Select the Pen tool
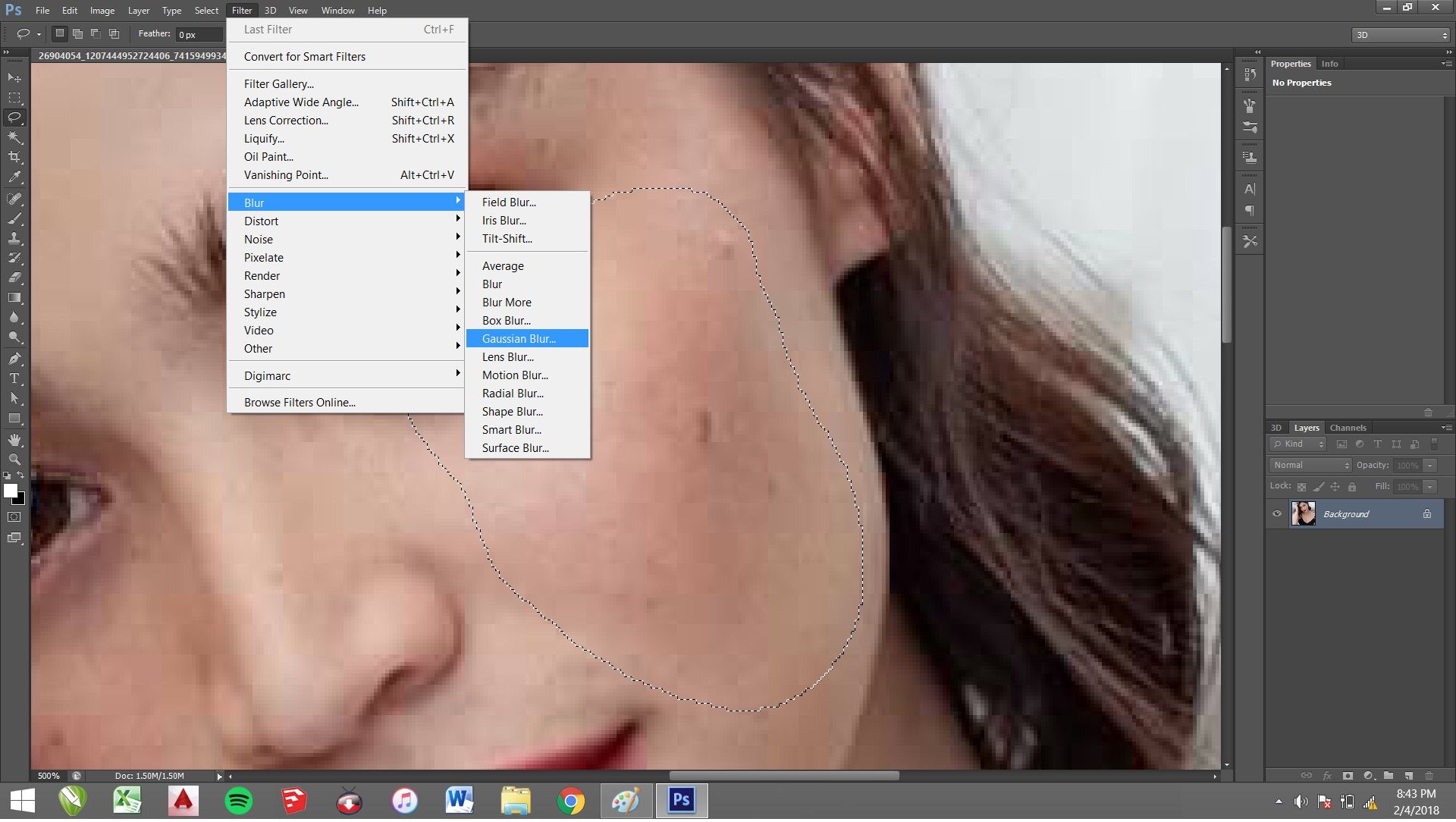This screenshot has width=1456, height=822. point(14,359)
